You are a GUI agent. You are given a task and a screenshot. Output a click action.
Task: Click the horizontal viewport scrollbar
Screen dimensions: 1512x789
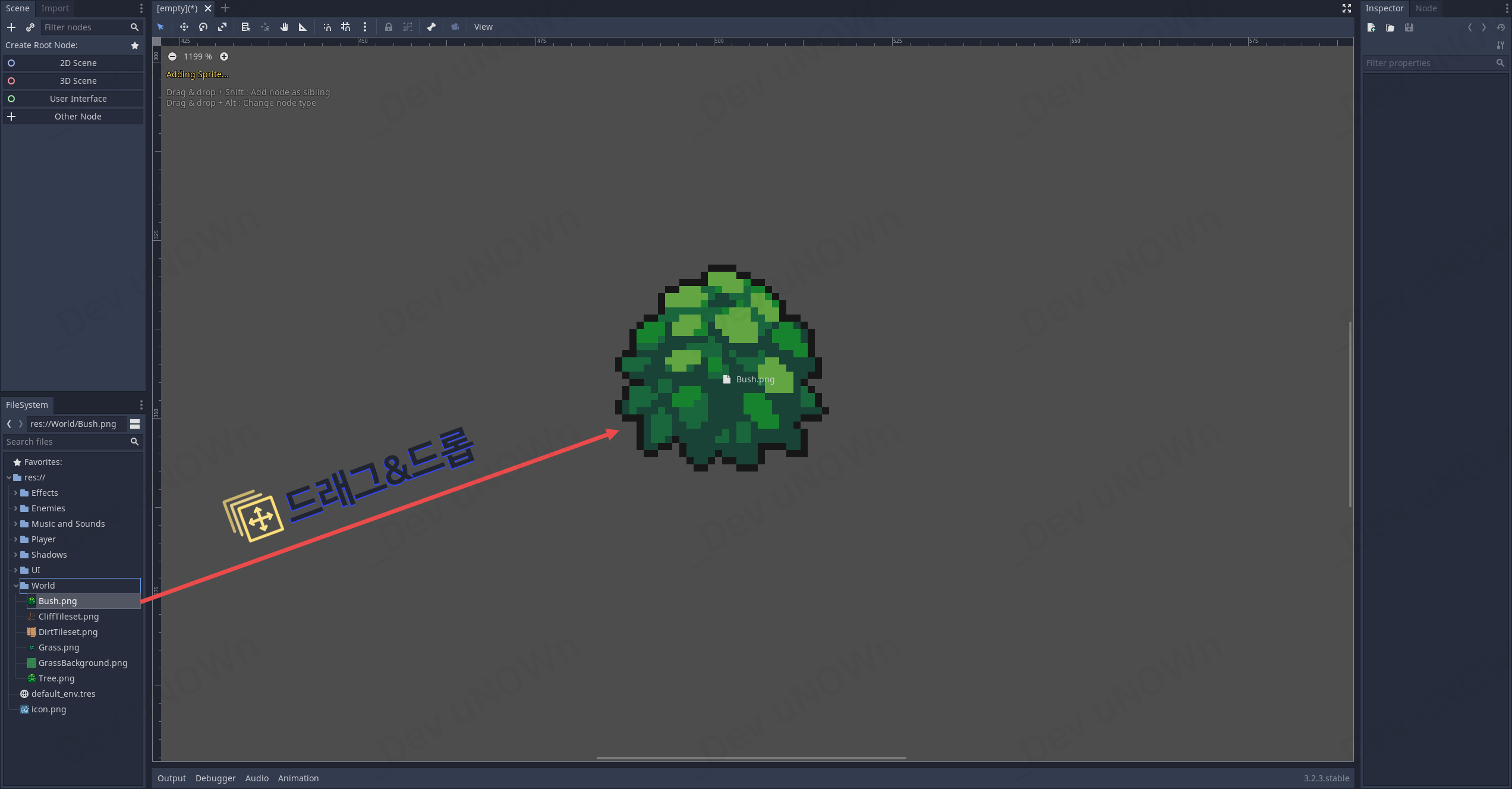coord(751,758)
